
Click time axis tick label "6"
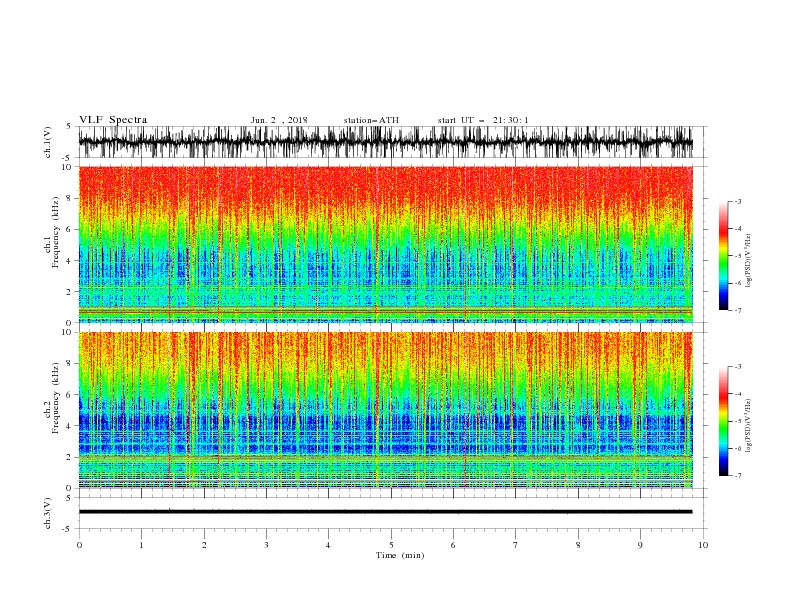(453, 545)
